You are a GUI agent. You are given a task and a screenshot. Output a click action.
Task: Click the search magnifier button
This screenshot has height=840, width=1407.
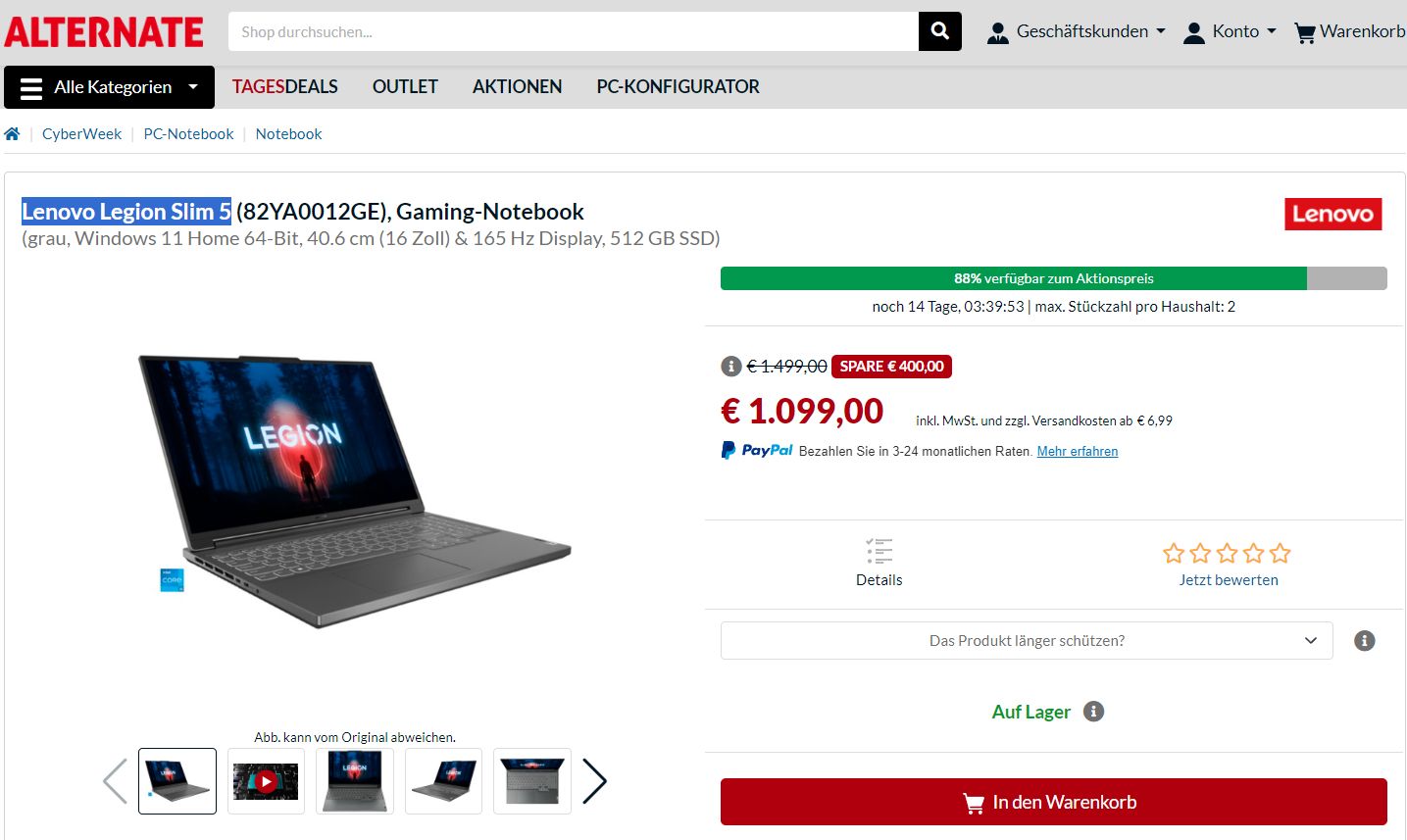[939, 31]
